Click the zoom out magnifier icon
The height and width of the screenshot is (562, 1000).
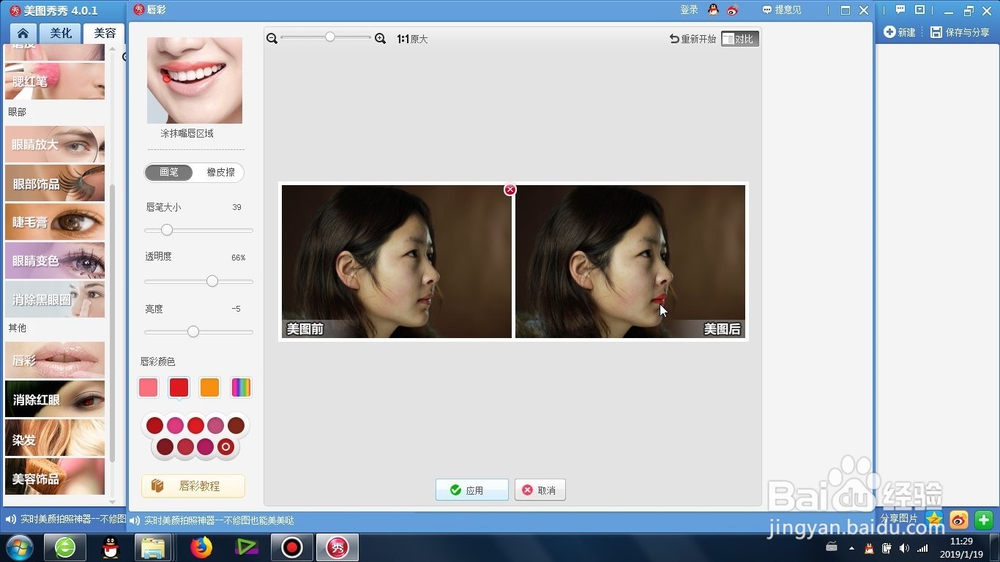(272, 38)
